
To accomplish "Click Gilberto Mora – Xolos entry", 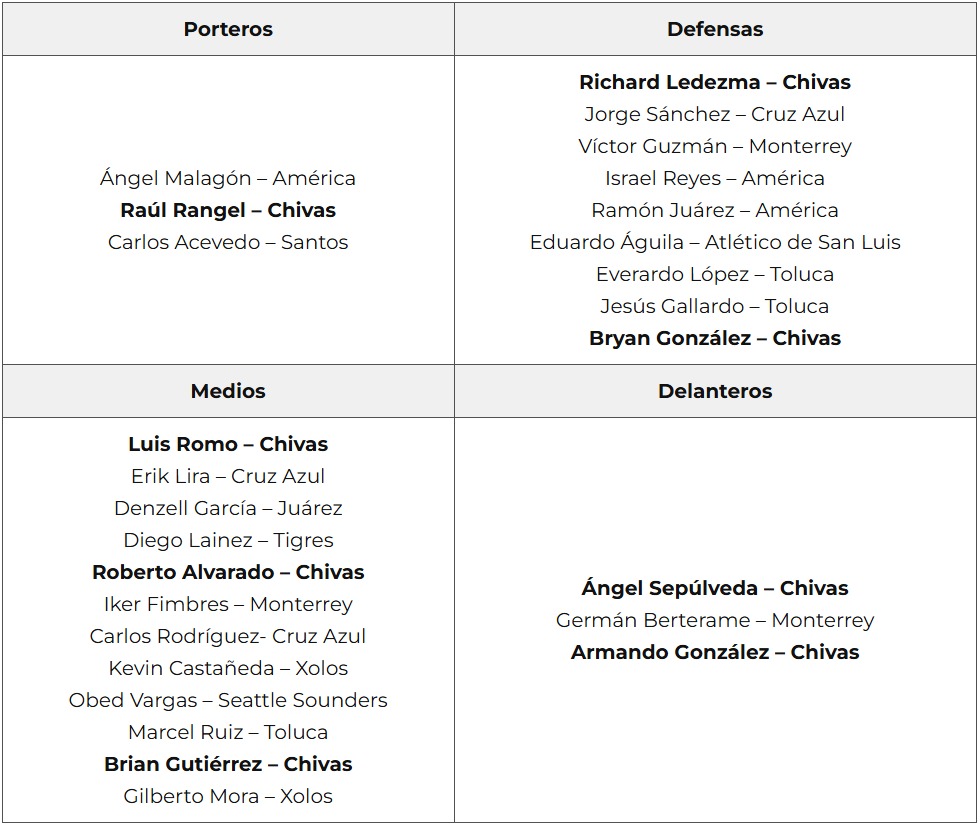I will (x=228, y=796).
